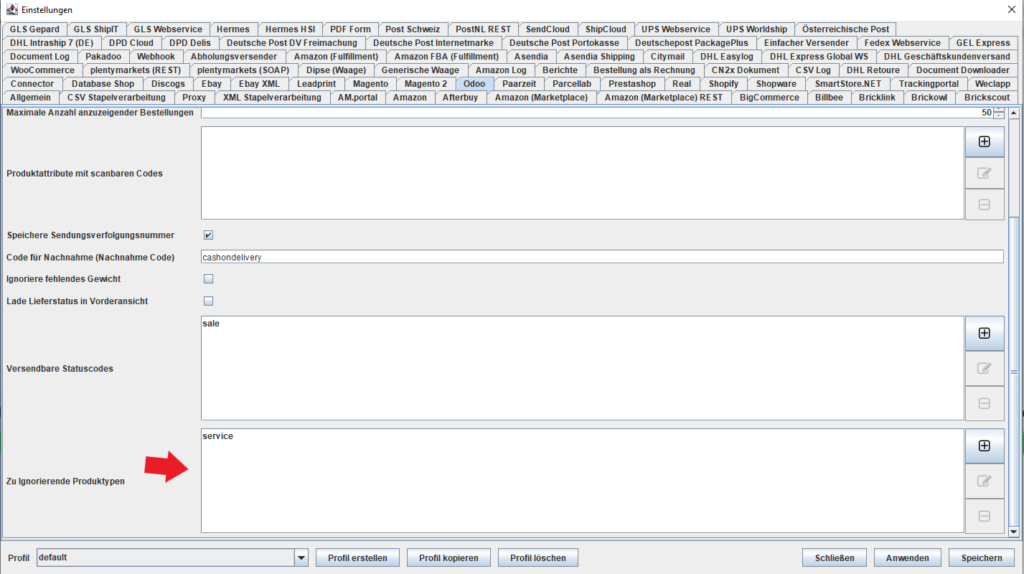This screenshot has width=1024, height=574.
Task: Add a scannable code product attribute
Action: [984, 142]
